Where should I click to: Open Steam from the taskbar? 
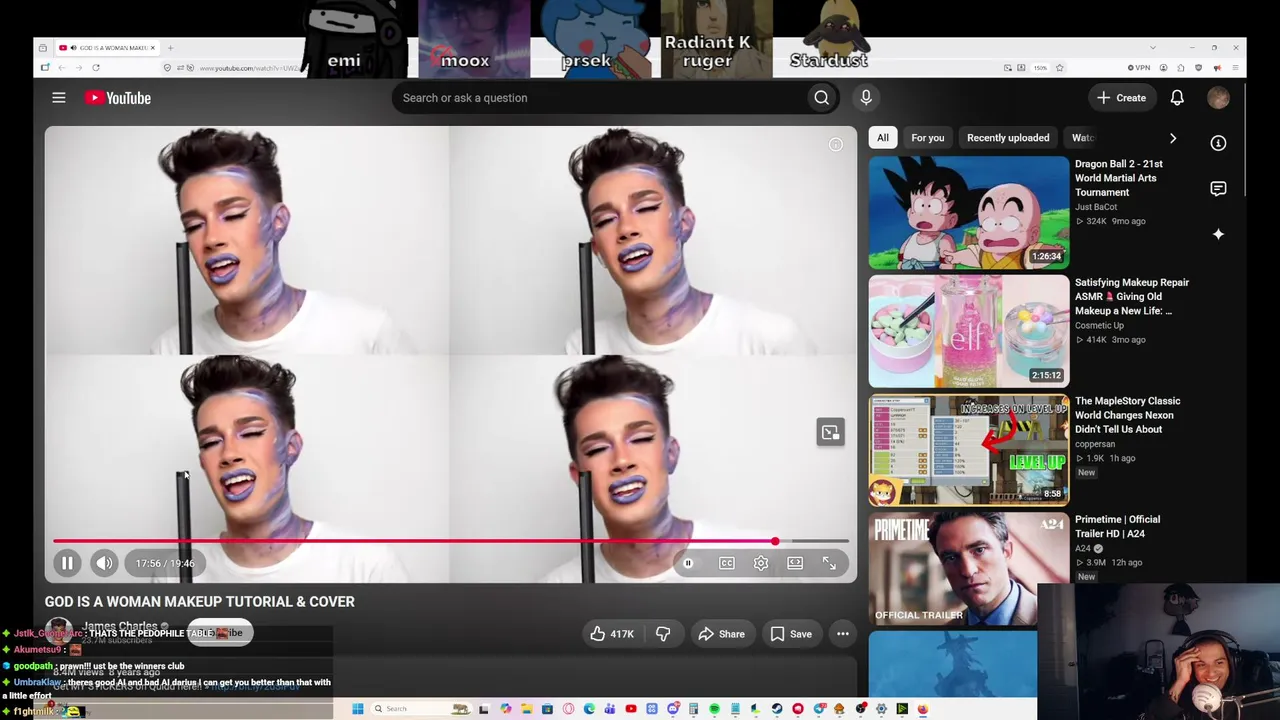click(x=776, y=709)
